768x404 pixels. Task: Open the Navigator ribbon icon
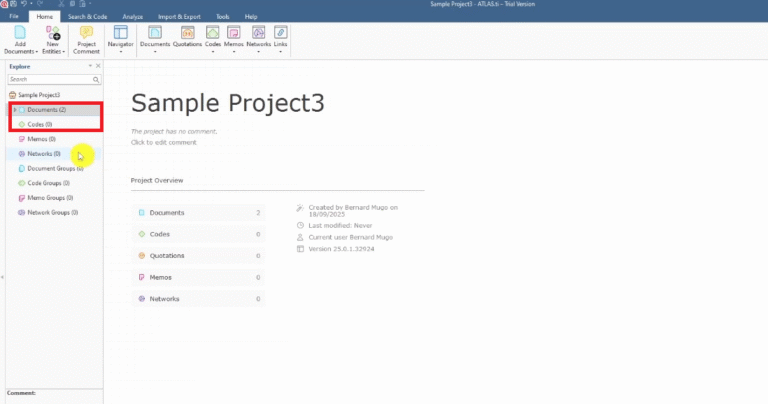pos(120,33)
